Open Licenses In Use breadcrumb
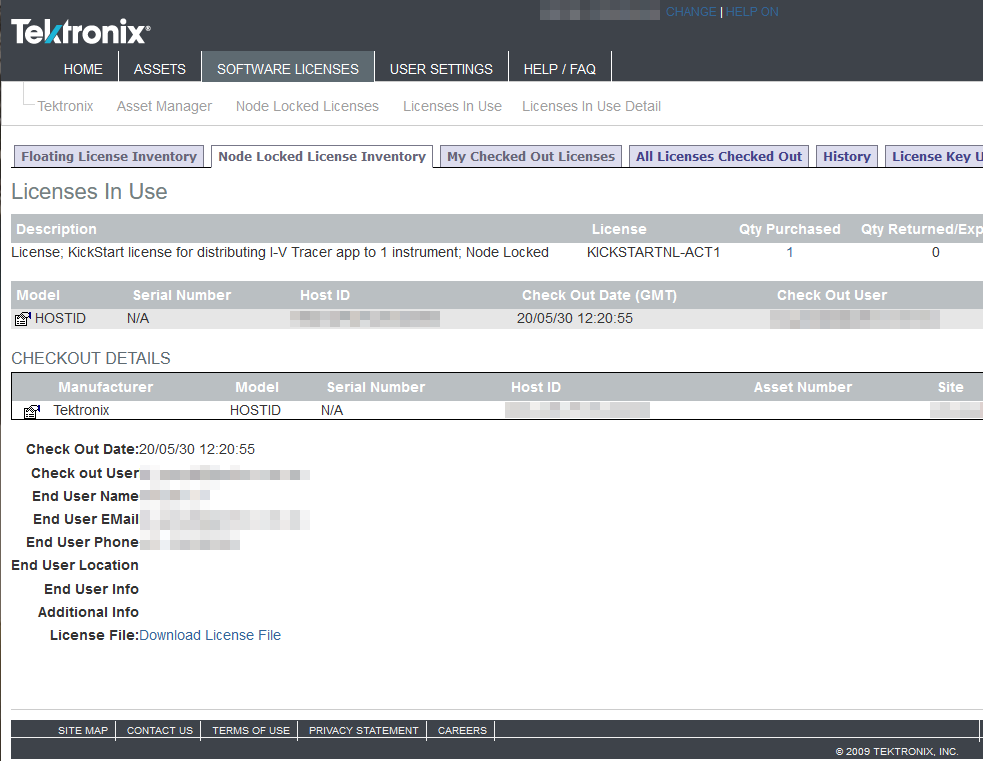This screenshot has width=983, height=761. click(452, 106)
